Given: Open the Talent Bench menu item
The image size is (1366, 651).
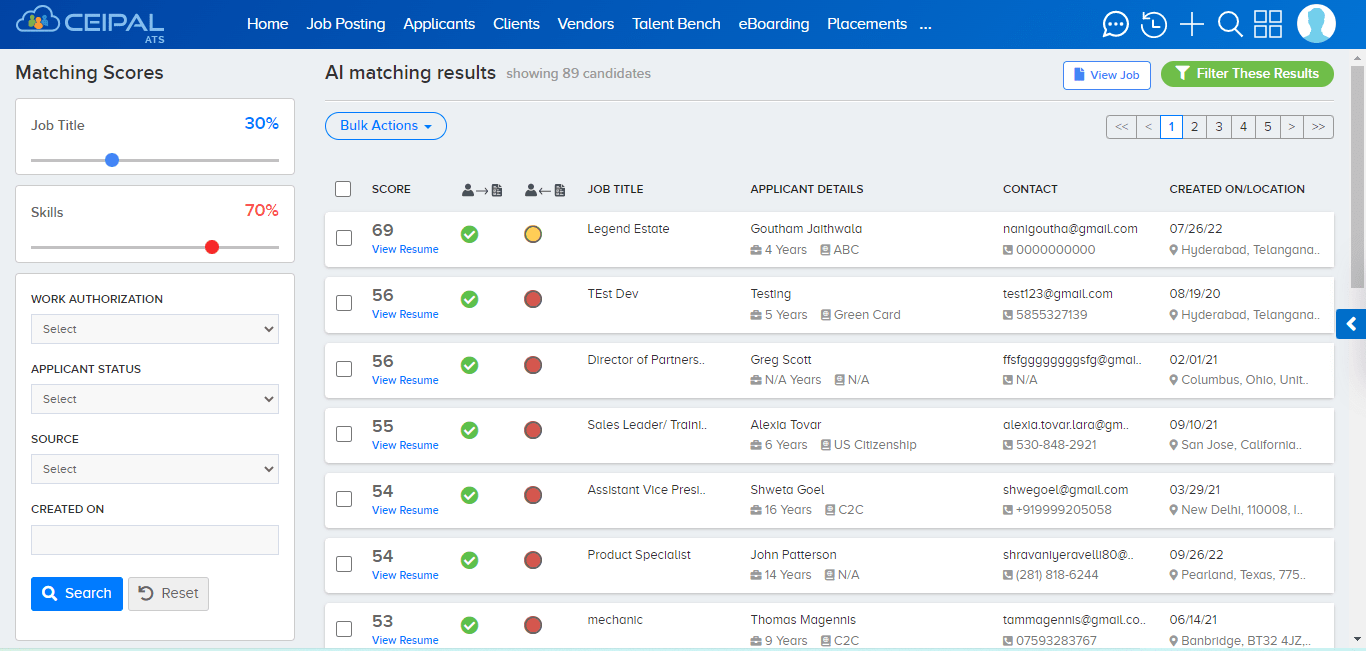Looking at the screenshot, I should click(676, 23).
